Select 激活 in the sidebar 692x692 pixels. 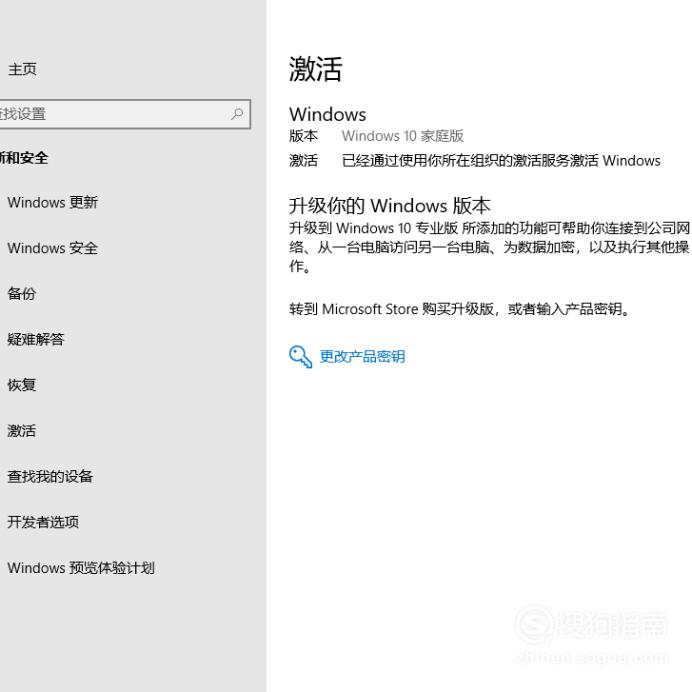click(22, 431)
